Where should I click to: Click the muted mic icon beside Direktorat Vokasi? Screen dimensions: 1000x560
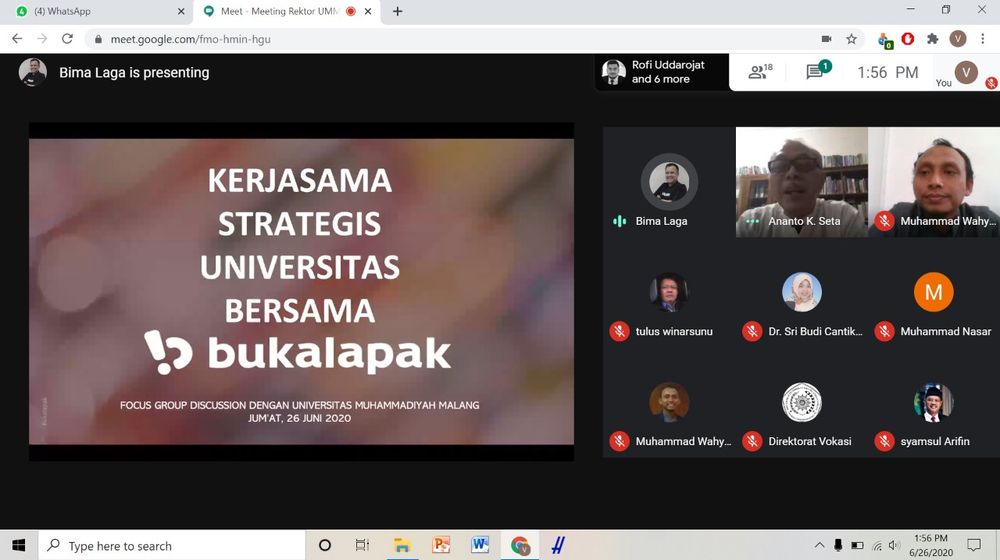pyautogui.click(x=752, y=441)
